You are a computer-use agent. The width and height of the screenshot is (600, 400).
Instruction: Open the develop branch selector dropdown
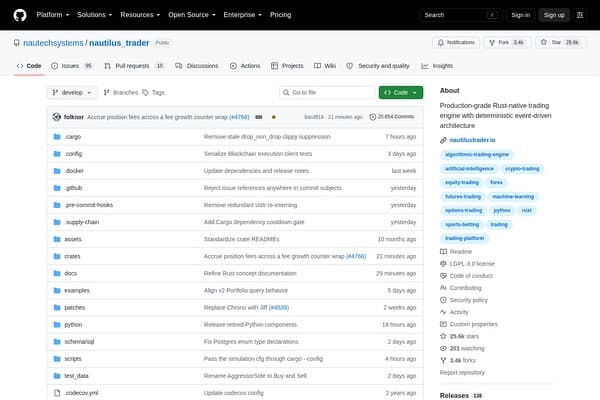click(72, 93)
